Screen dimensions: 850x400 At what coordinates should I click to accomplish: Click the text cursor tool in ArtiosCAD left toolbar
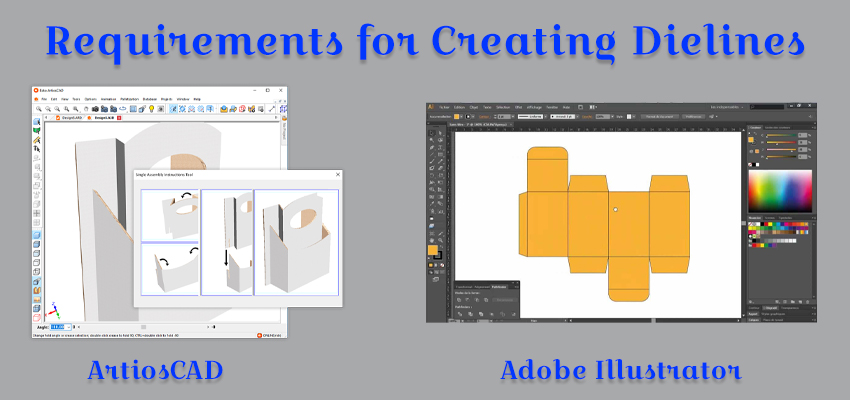(37, 149)
